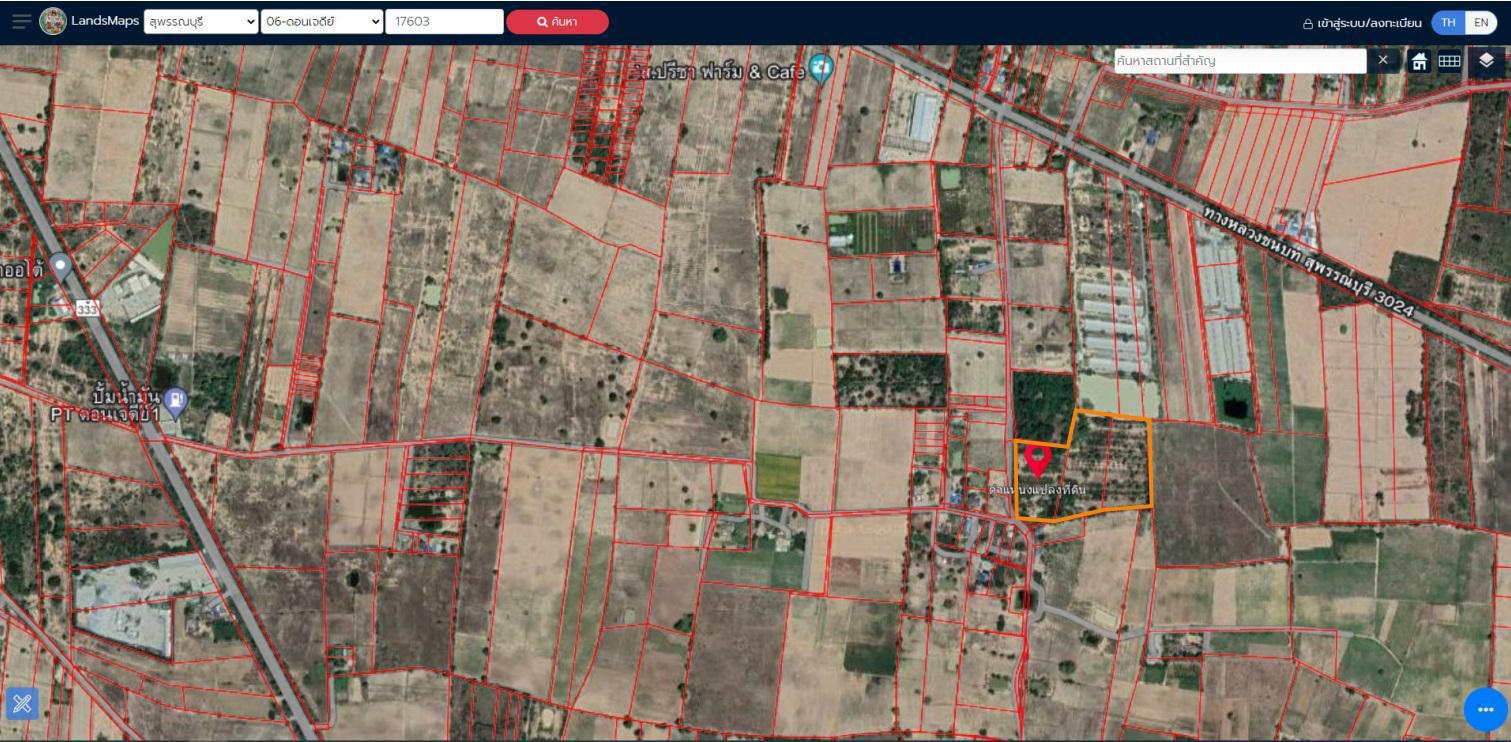Open the measuring tools icon
This screenshot has width=1511, height=742.
[22, 703]
